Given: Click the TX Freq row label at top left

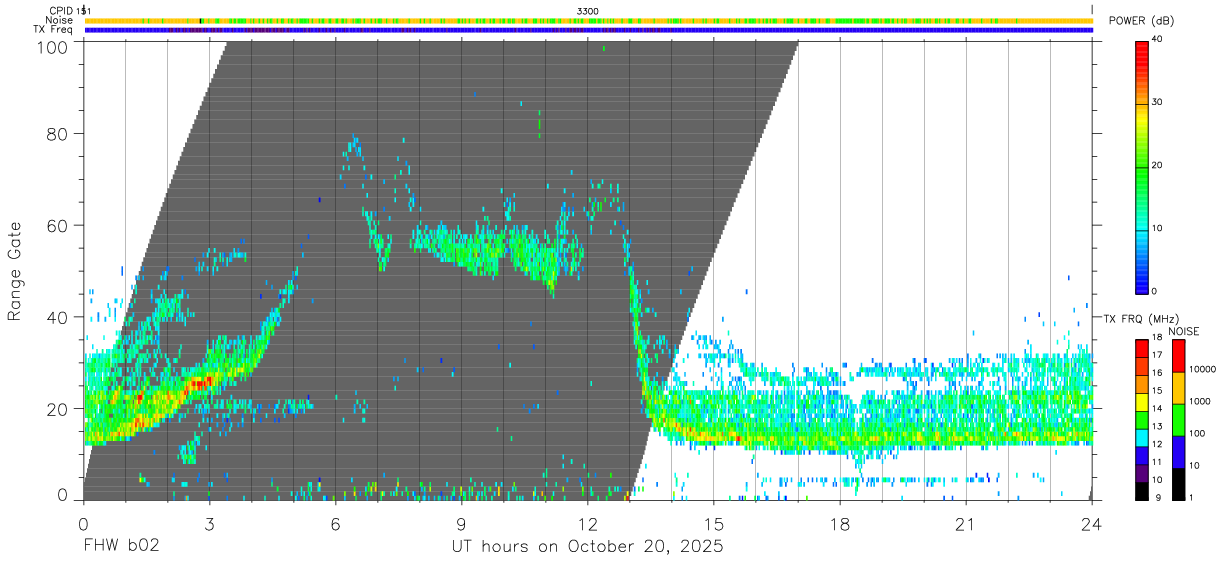Looking at the screenshot, I should click(x=54, y=29).
